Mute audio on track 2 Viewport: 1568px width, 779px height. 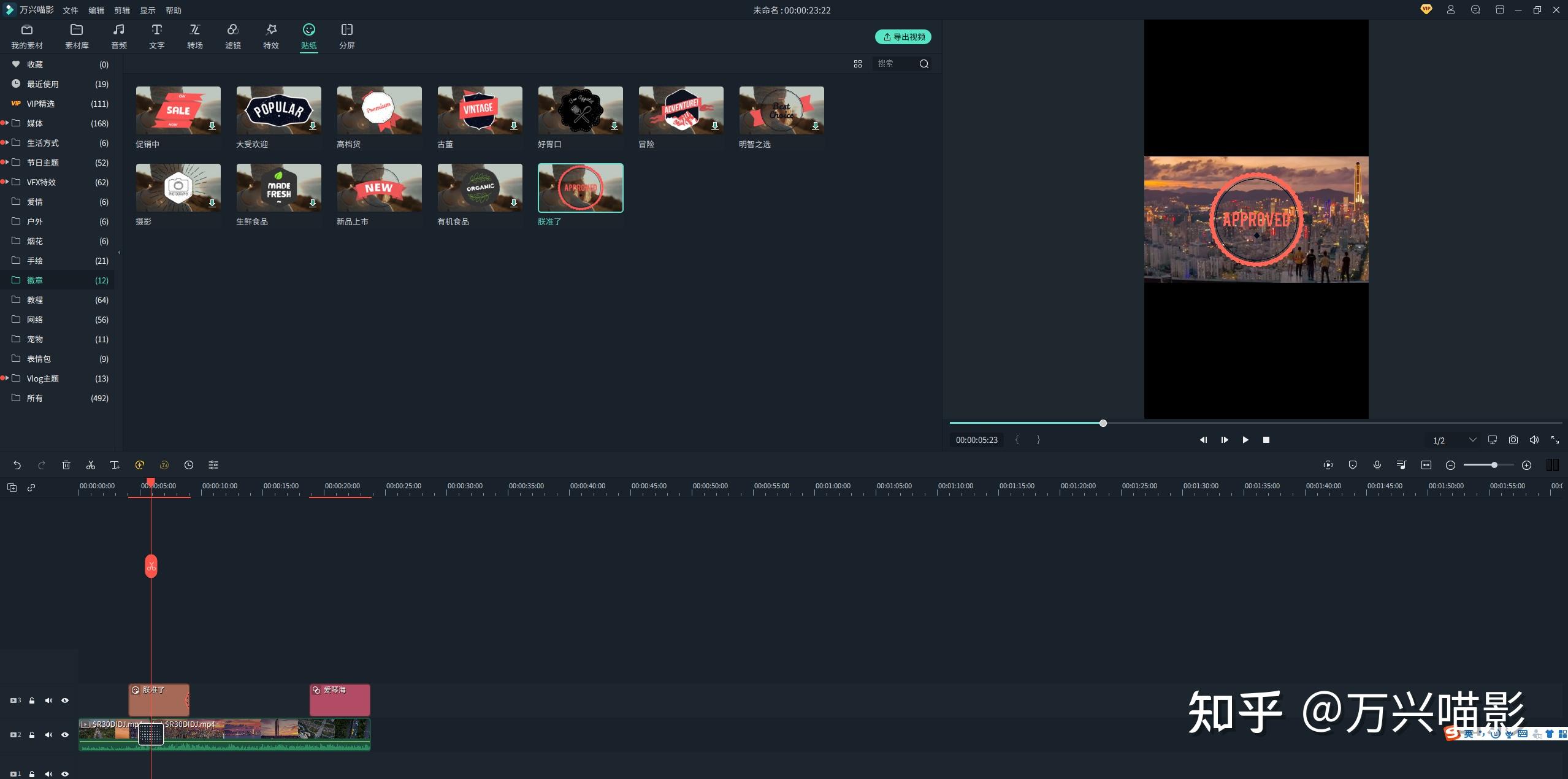coord(48,735)
